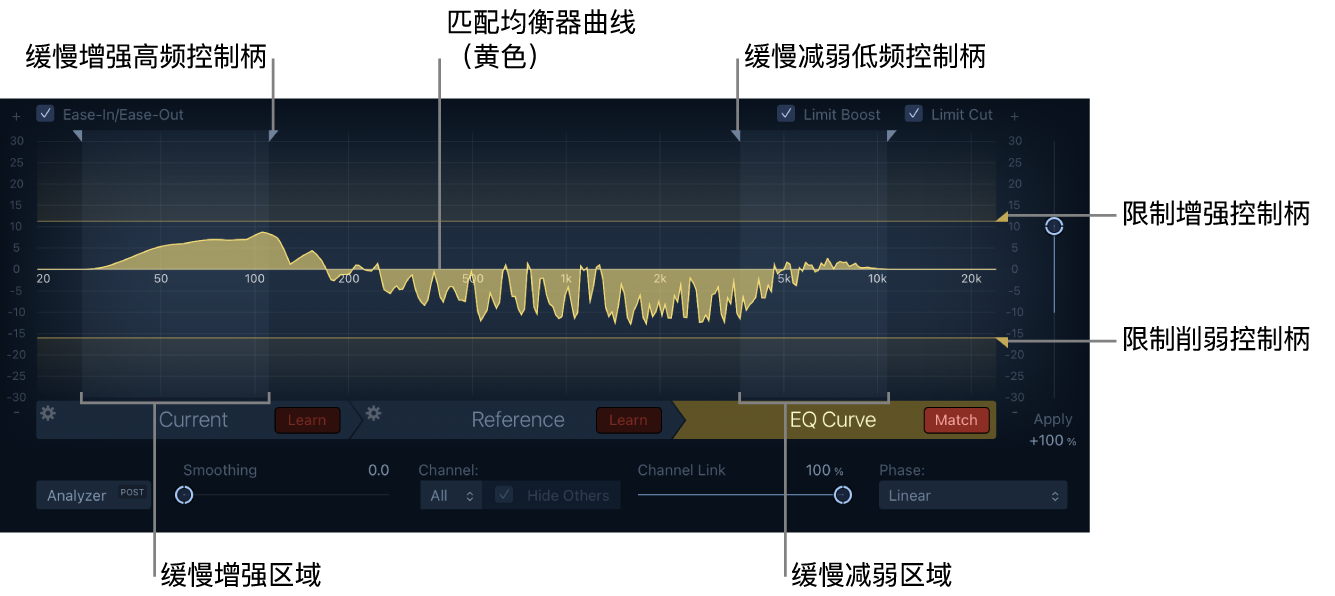Disable the Limit Boost checkbox
Viewport: 1335px width, 596px height.
coord(786,114)
